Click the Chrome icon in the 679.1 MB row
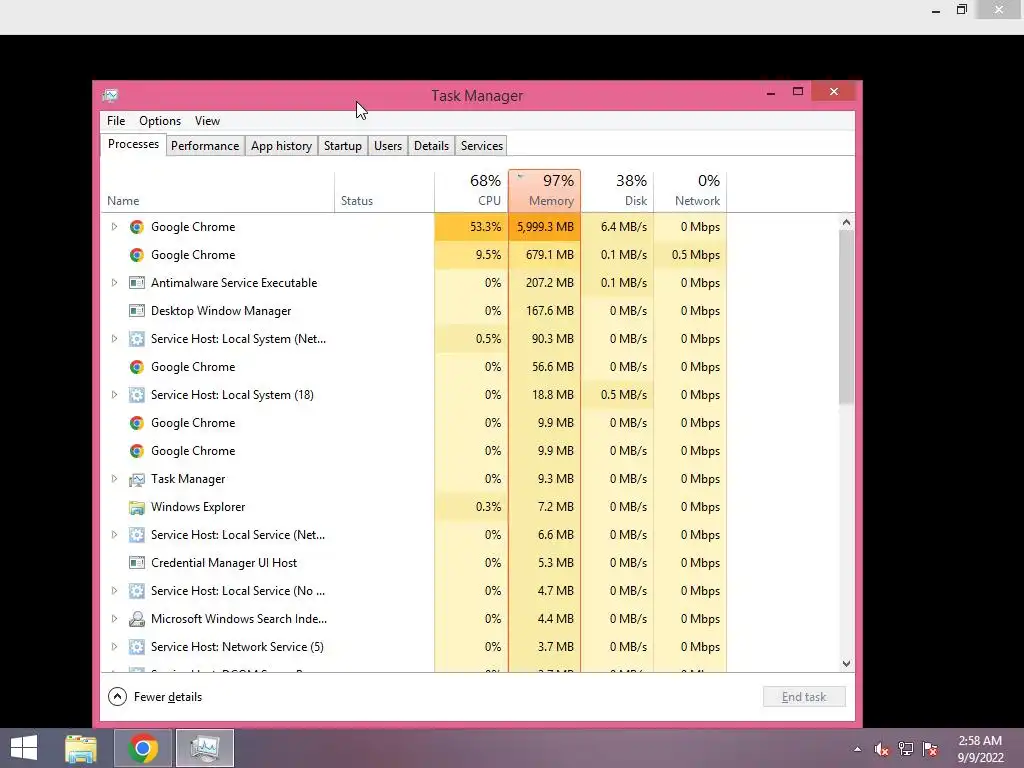The image size is (1024, 768). coord(136,255)
